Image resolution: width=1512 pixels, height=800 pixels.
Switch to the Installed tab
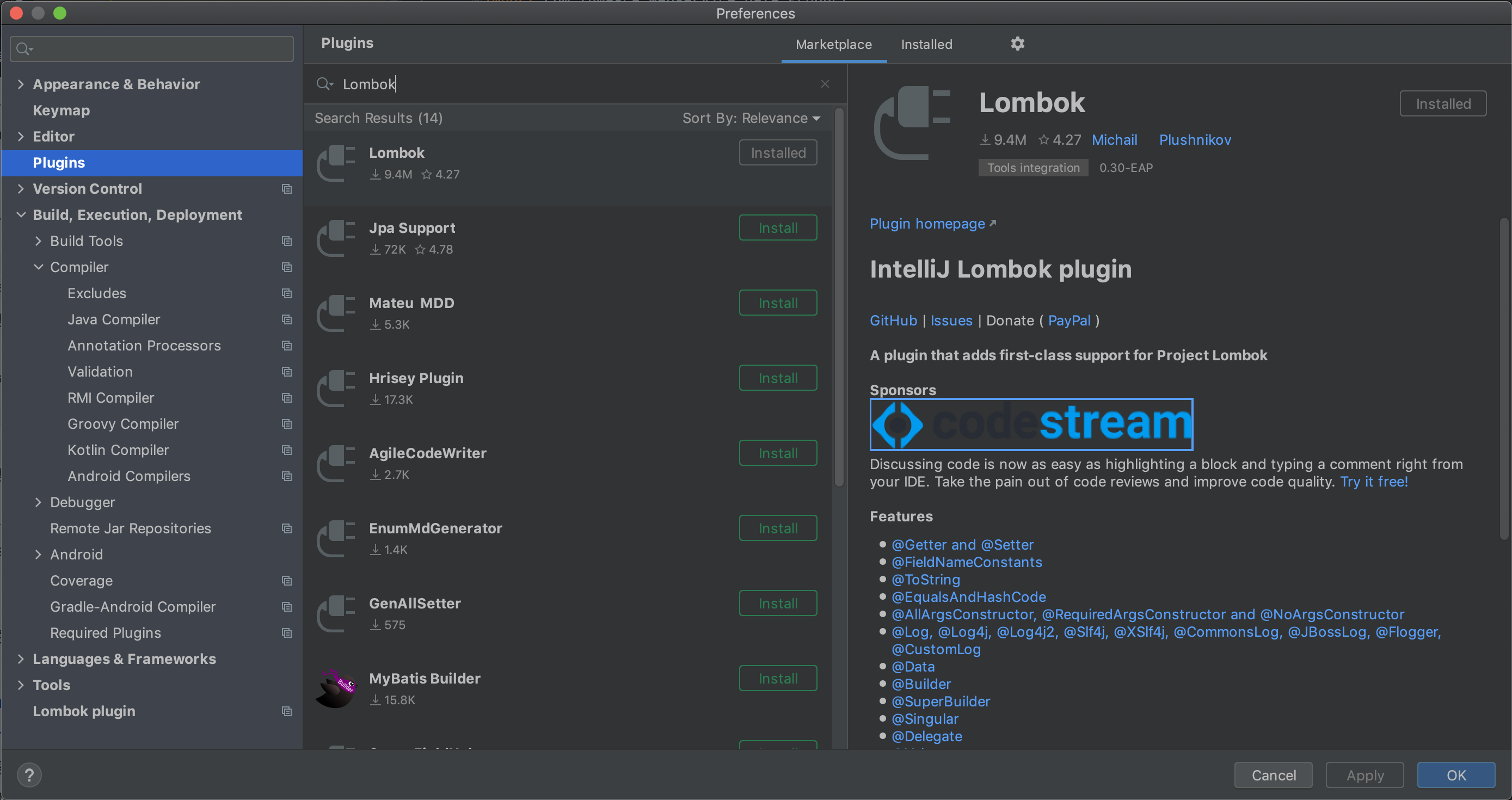(x=926, y=45)
